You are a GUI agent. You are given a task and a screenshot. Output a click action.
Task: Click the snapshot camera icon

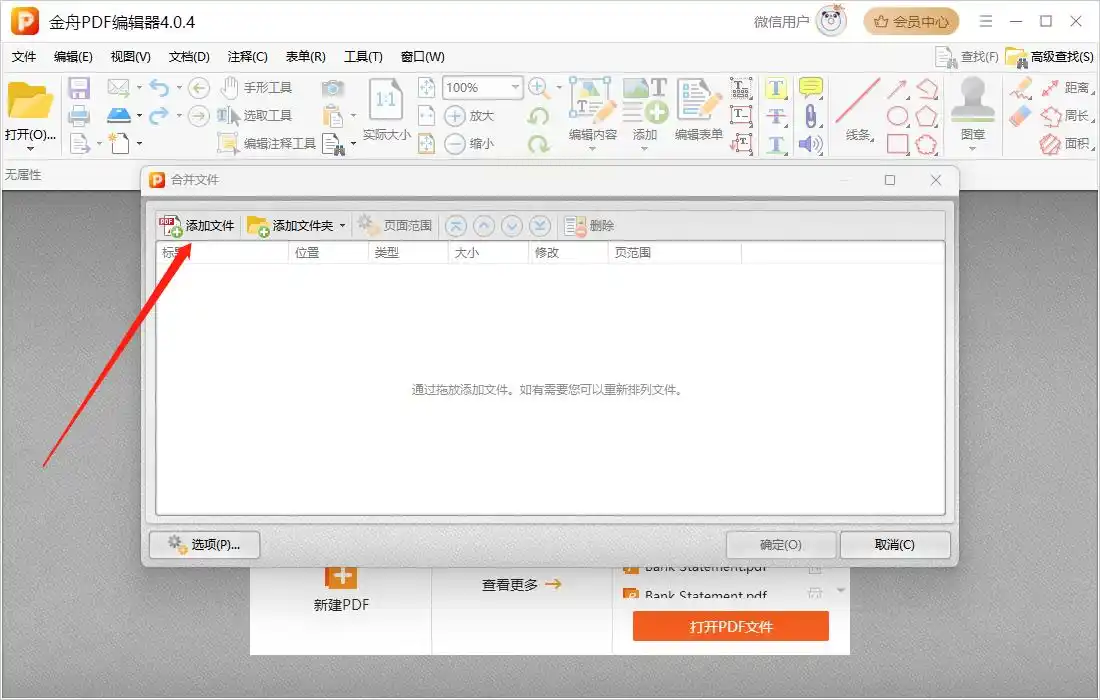click(332, 88)
